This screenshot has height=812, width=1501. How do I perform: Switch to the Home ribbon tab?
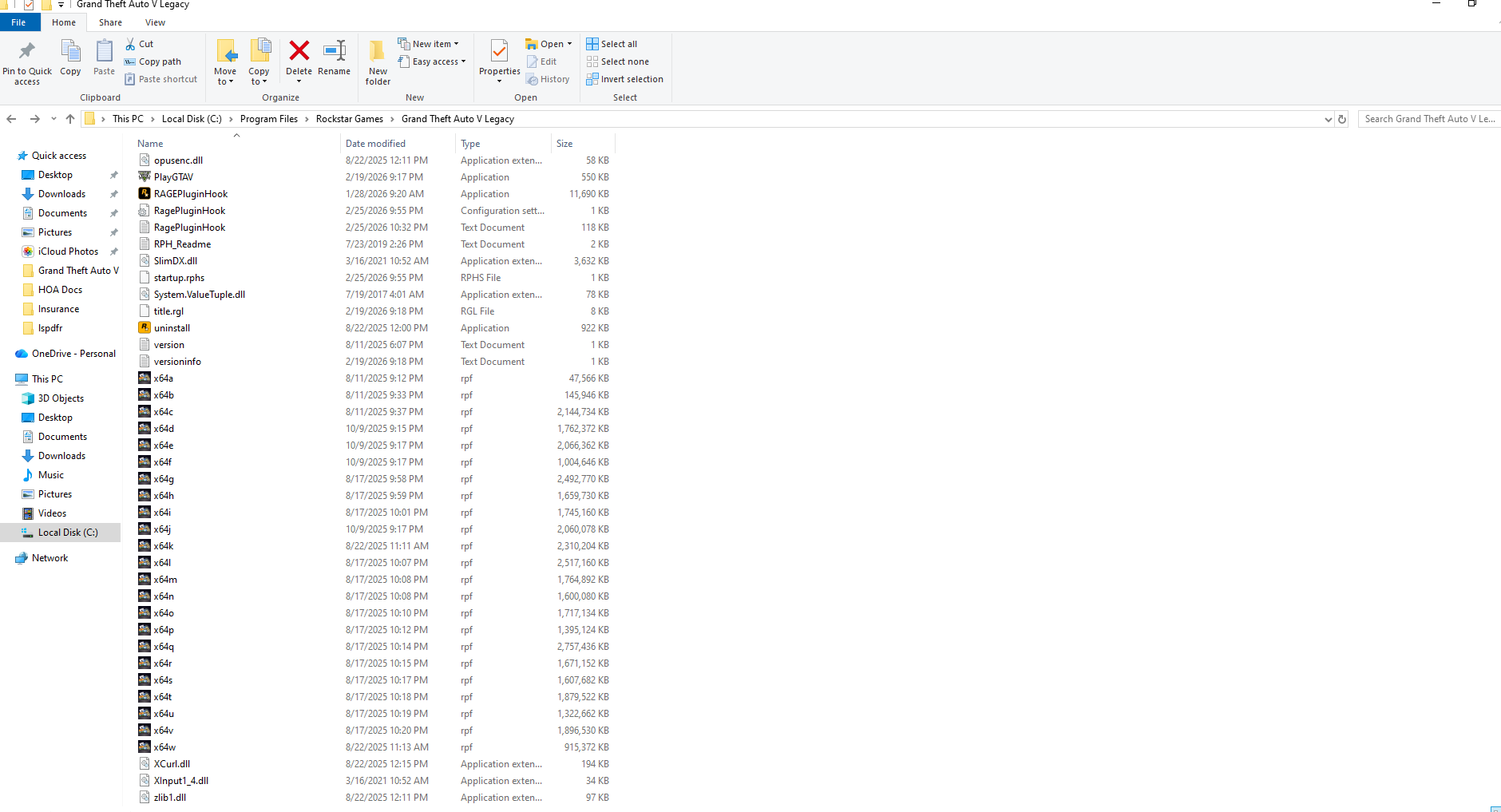(64, 22)
